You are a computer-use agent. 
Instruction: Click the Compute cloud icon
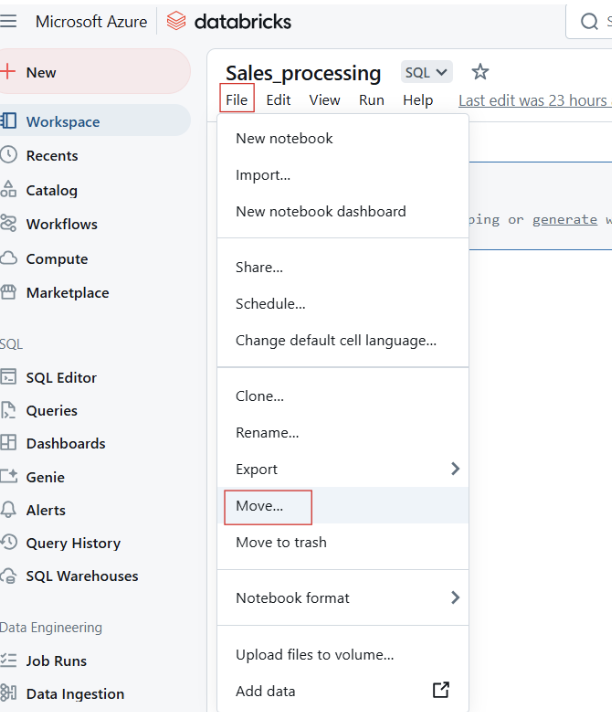[x=8, y=258]
